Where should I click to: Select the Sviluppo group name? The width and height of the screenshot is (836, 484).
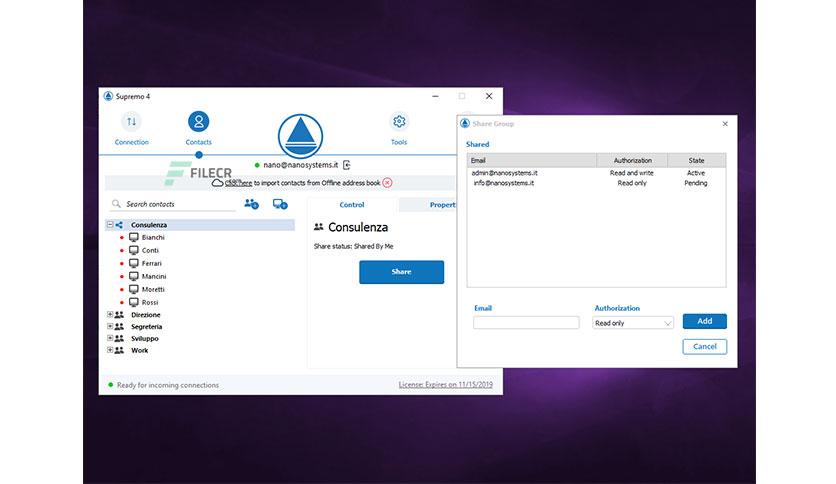pos(145,338)
